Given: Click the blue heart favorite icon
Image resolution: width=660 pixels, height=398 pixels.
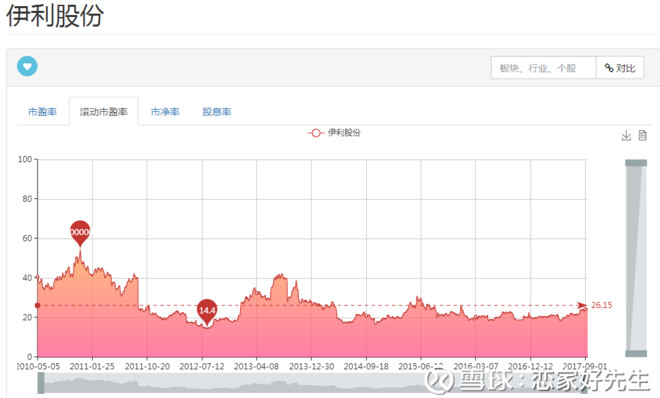Looking at the screenshot, I should [x=27, y=66].
